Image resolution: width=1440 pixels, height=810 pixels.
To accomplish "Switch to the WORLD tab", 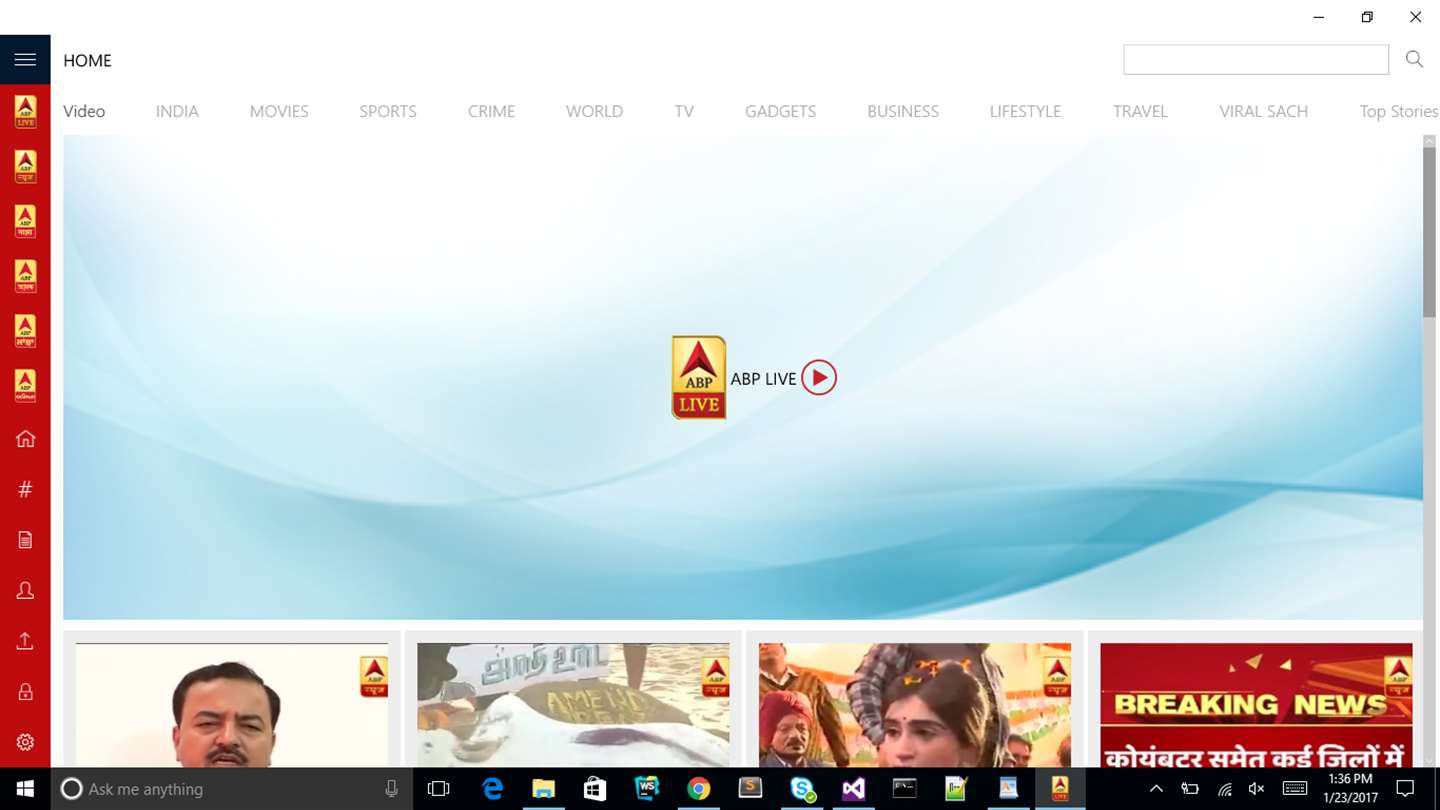I will pos(594,111).
